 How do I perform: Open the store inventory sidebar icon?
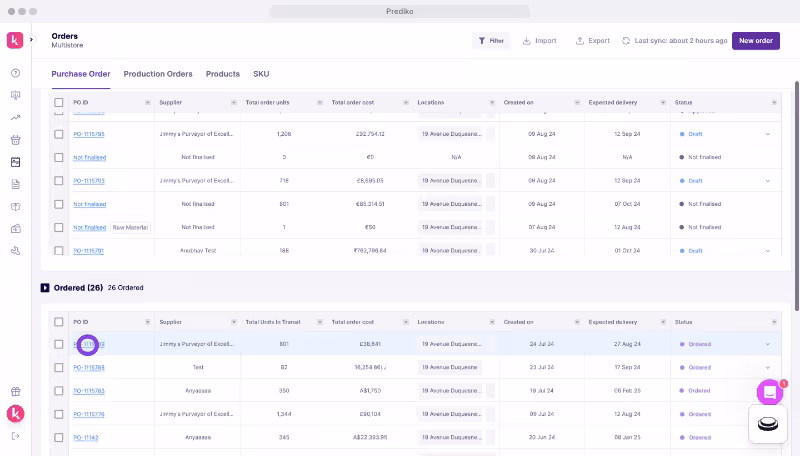coord(15,229)
